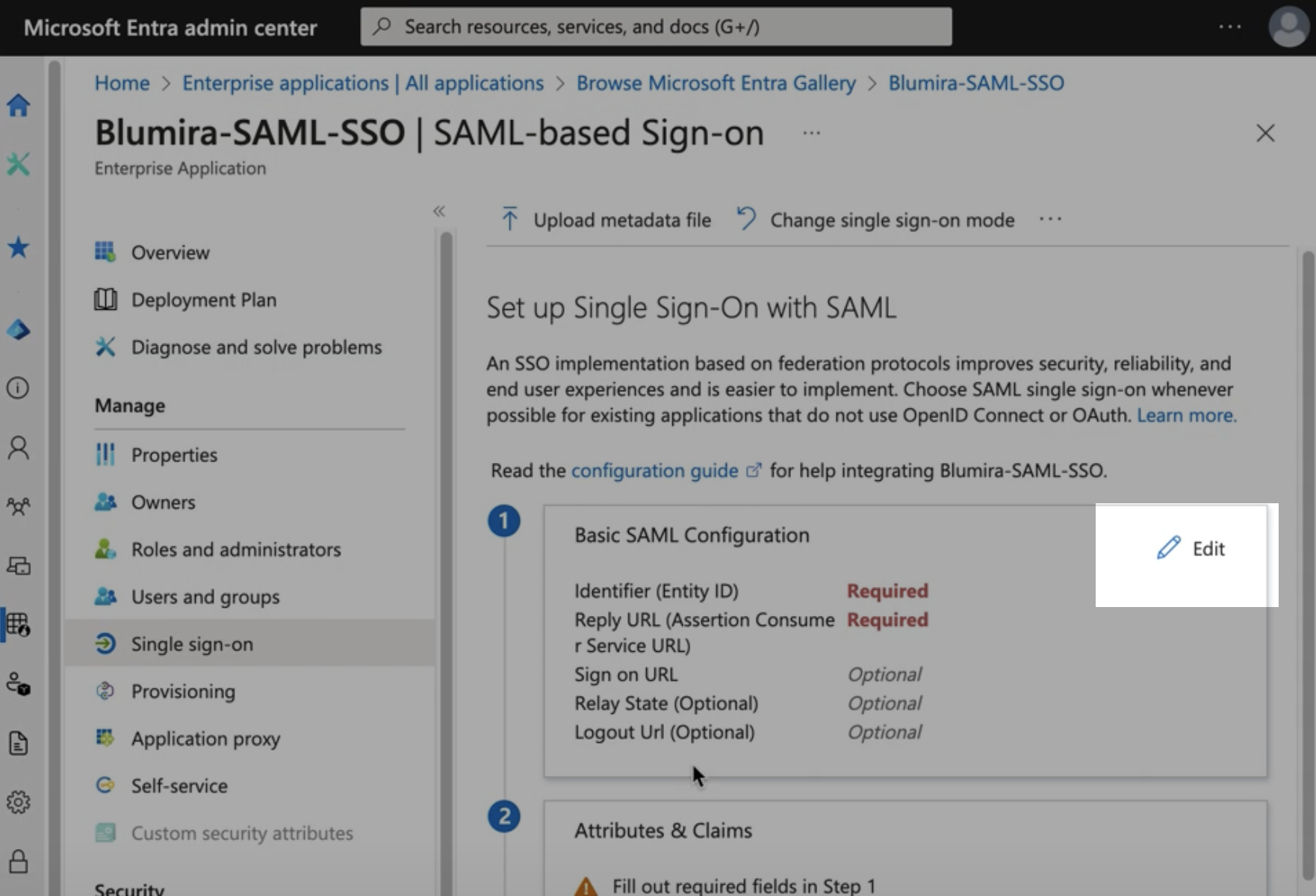Screen dimensions: 1316x896
Task: Follow the Learn more link
Action: pyautogui.click(x=1187, y=415)
